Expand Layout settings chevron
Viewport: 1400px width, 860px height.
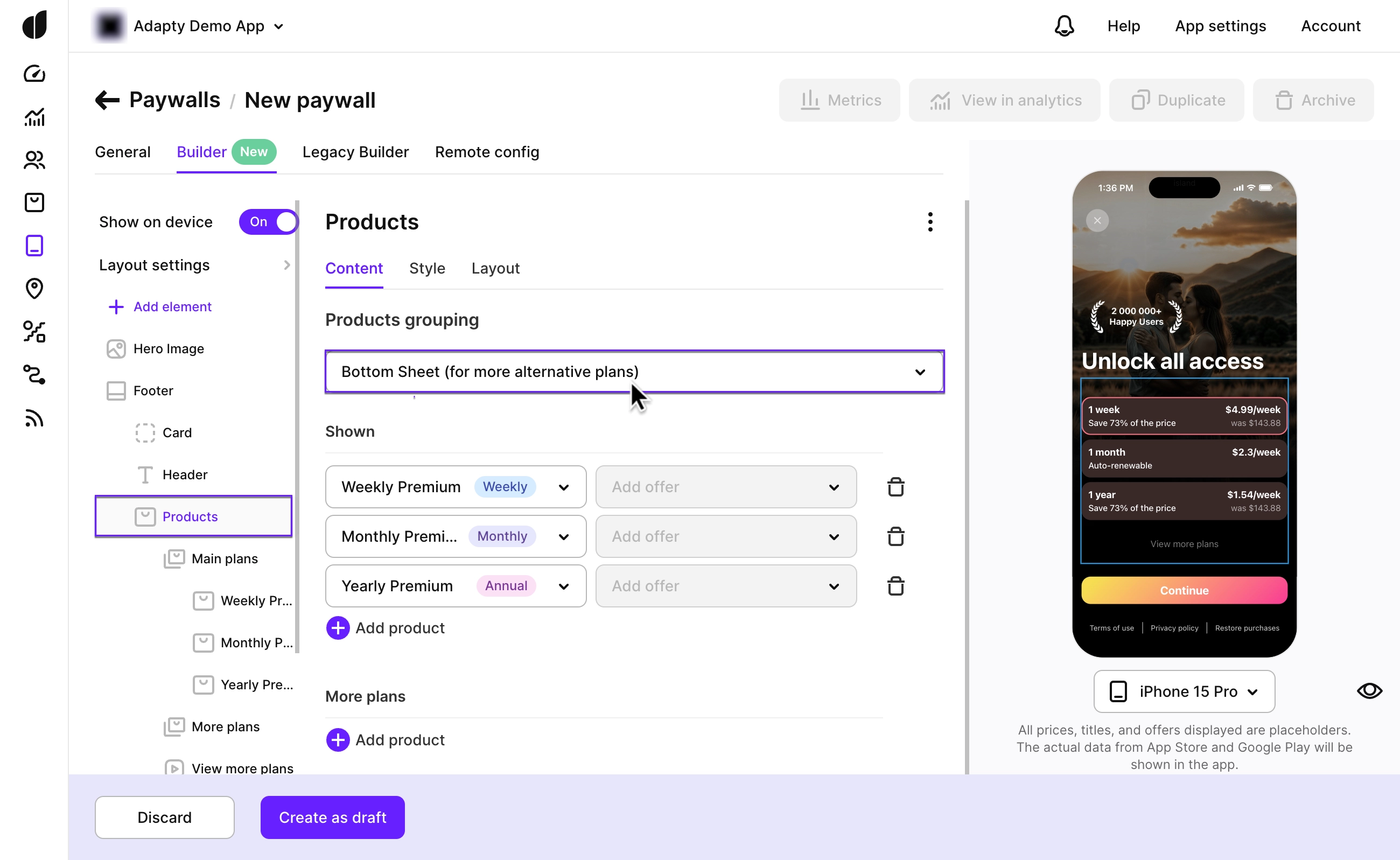[286, 265]
